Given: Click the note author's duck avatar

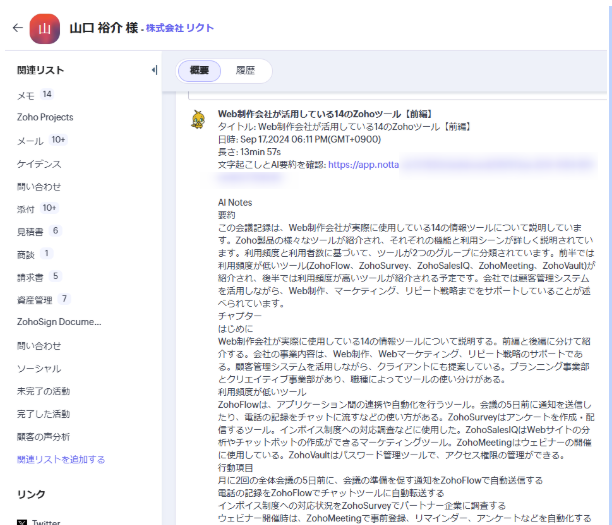Looking at the screenshot, I should click(x=198, y=119).
